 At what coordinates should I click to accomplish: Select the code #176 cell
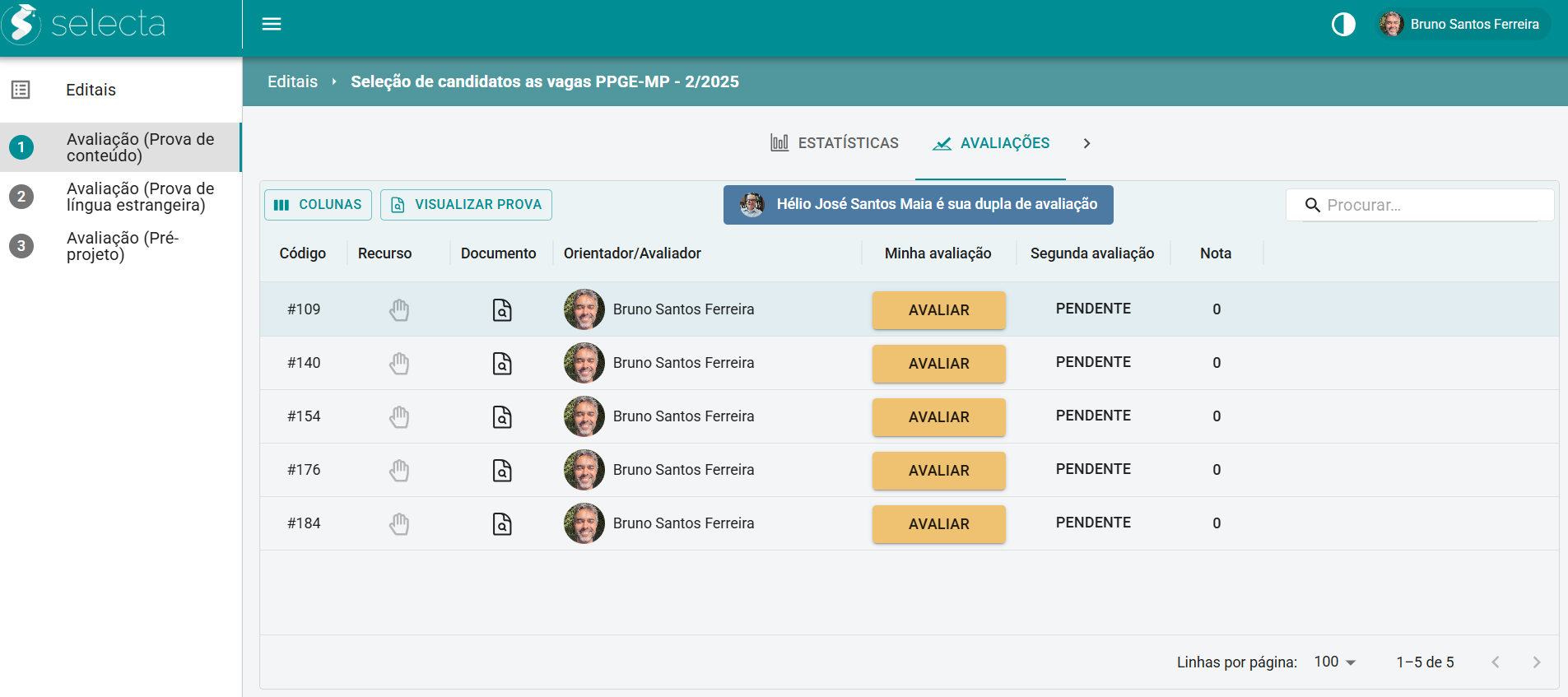tap(304, 470)
